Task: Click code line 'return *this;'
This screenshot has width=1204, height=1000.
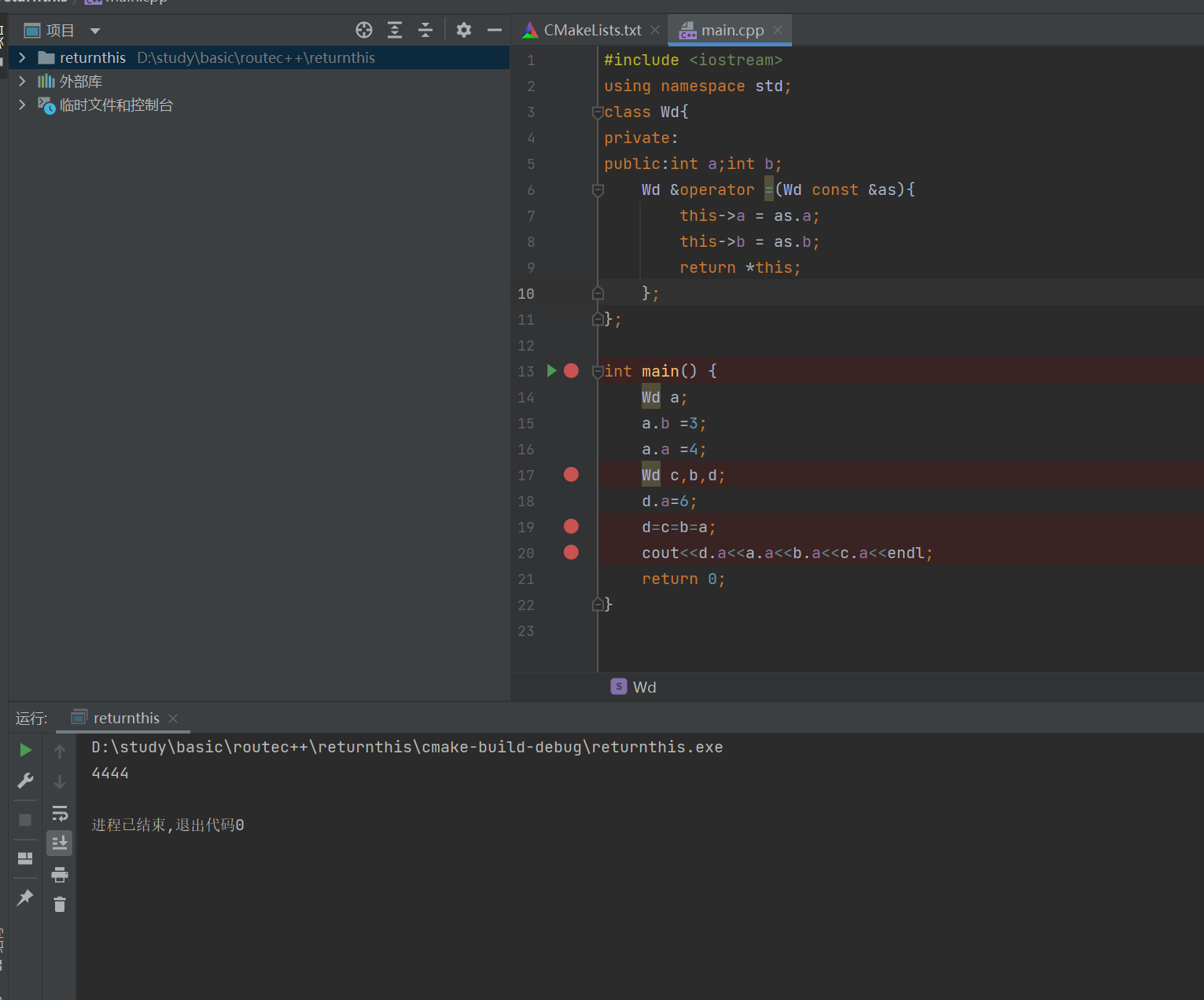Action: [740, 267]
